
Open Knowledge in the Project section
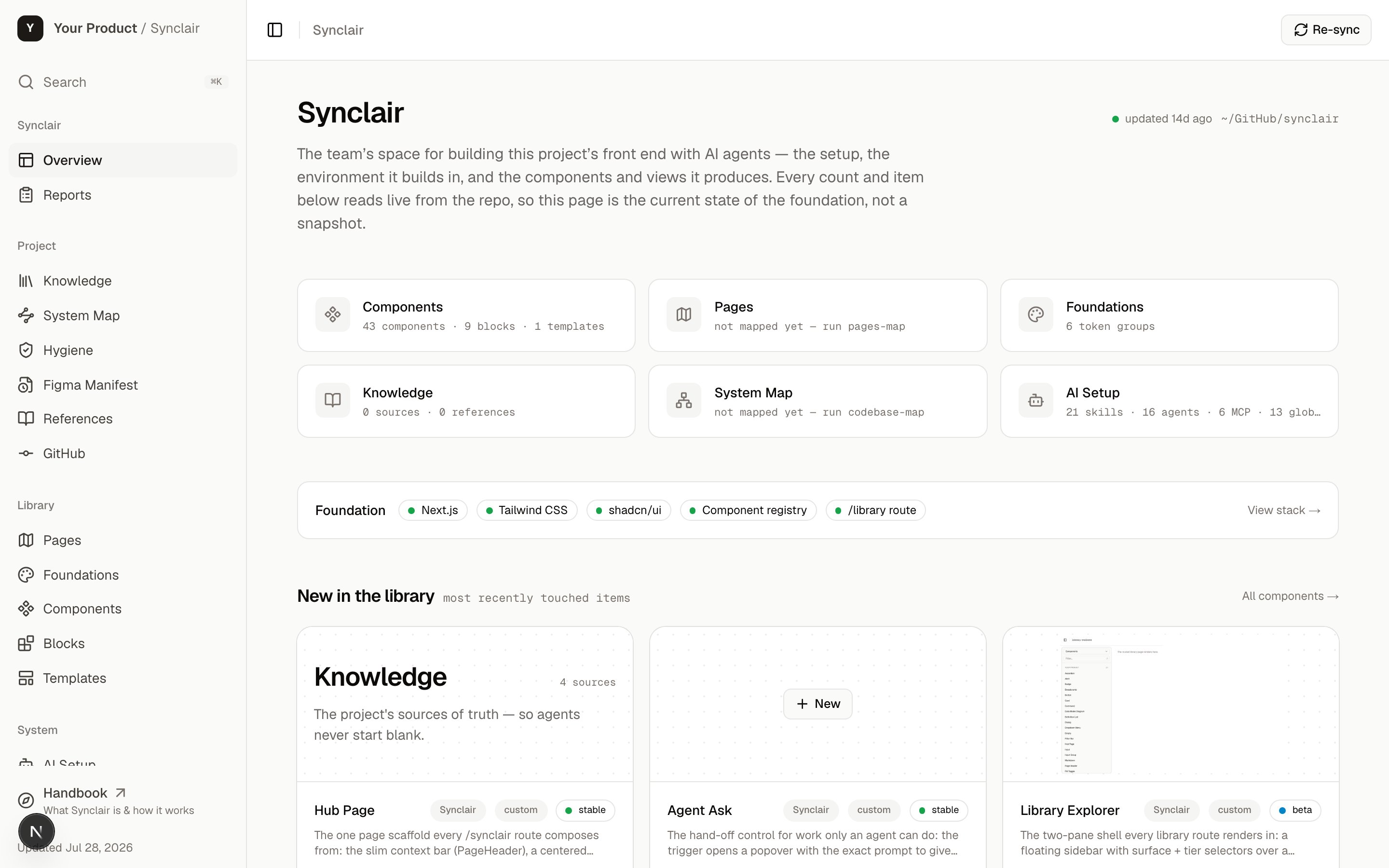click(x=123, y=281)
